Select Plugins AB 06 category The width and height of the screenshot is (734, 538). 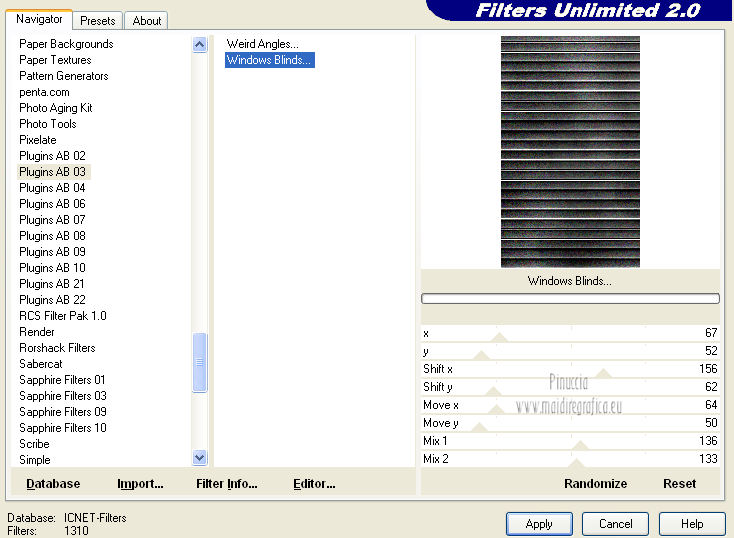[x=52, y=204]
